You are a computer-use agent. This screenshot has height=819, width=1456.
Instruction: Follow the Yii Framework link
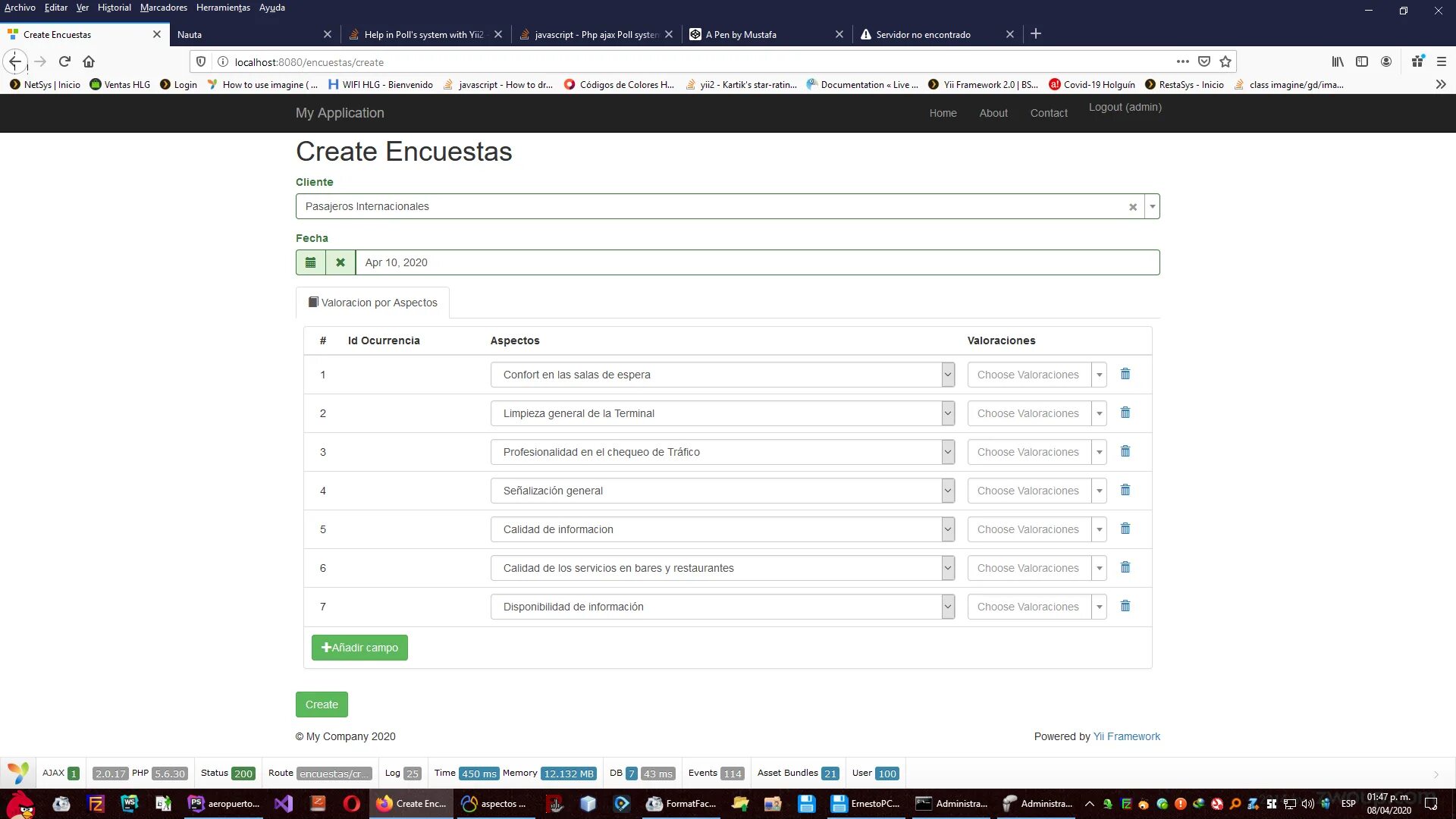point(1126,736)
